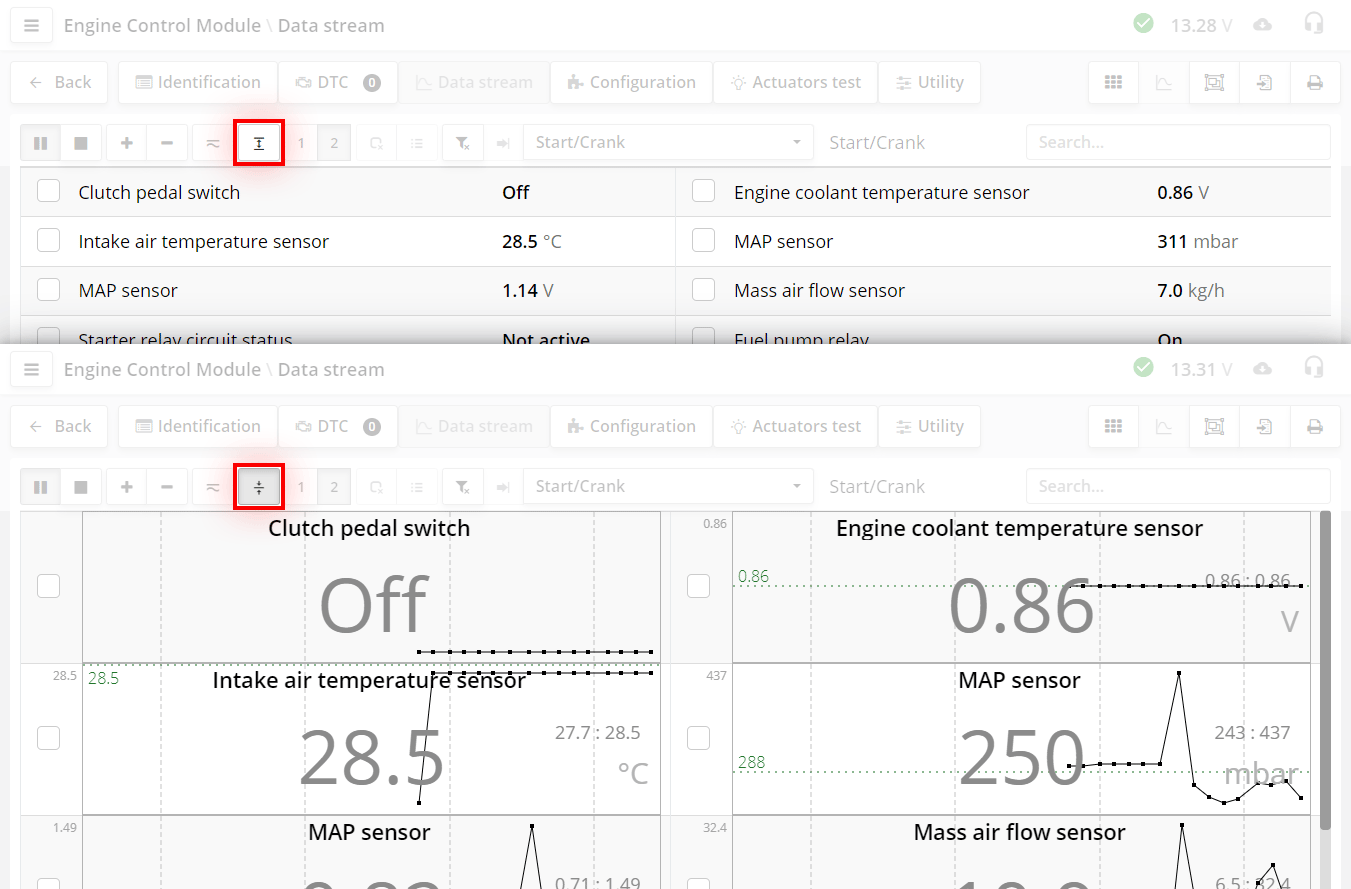Click the highlighted split-graph icon in graph view toolbar
The image size is (1351, 889).
[259, 487]
